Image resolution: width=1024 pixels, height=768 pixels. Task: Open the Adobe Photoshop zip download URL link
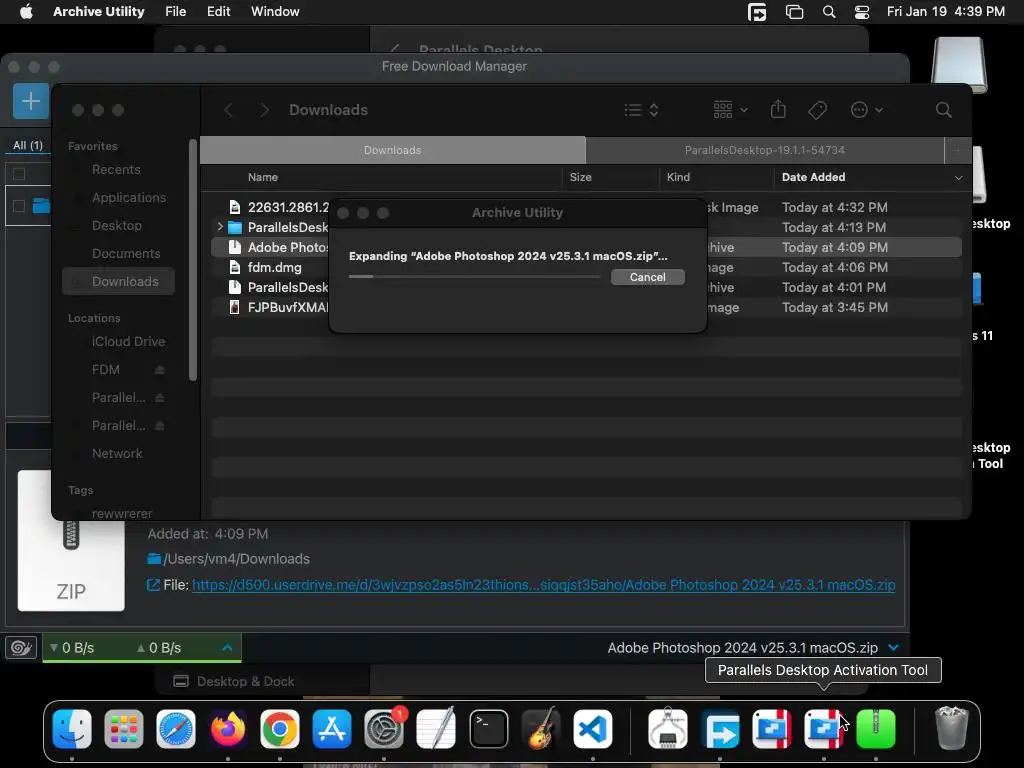(543, 585)
